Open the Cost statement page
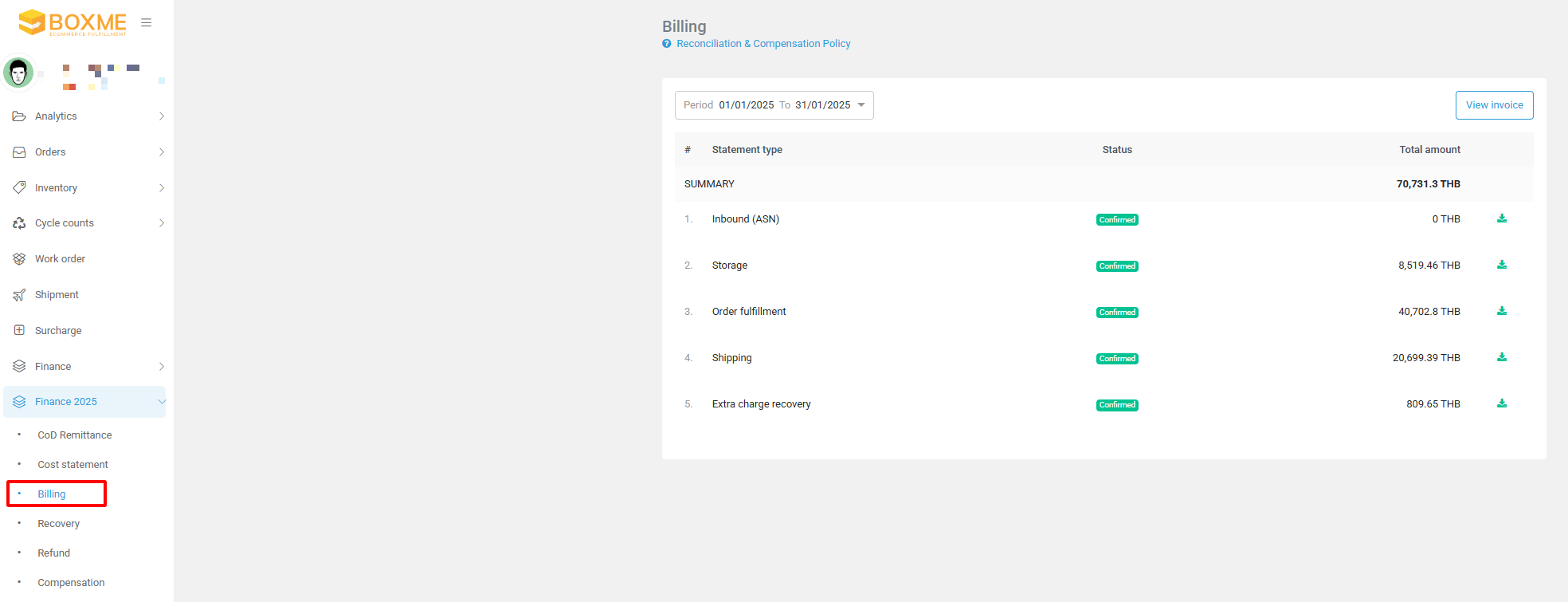Image resolution: width=1568 pixels, height=602 pixels. click(73, 465)
